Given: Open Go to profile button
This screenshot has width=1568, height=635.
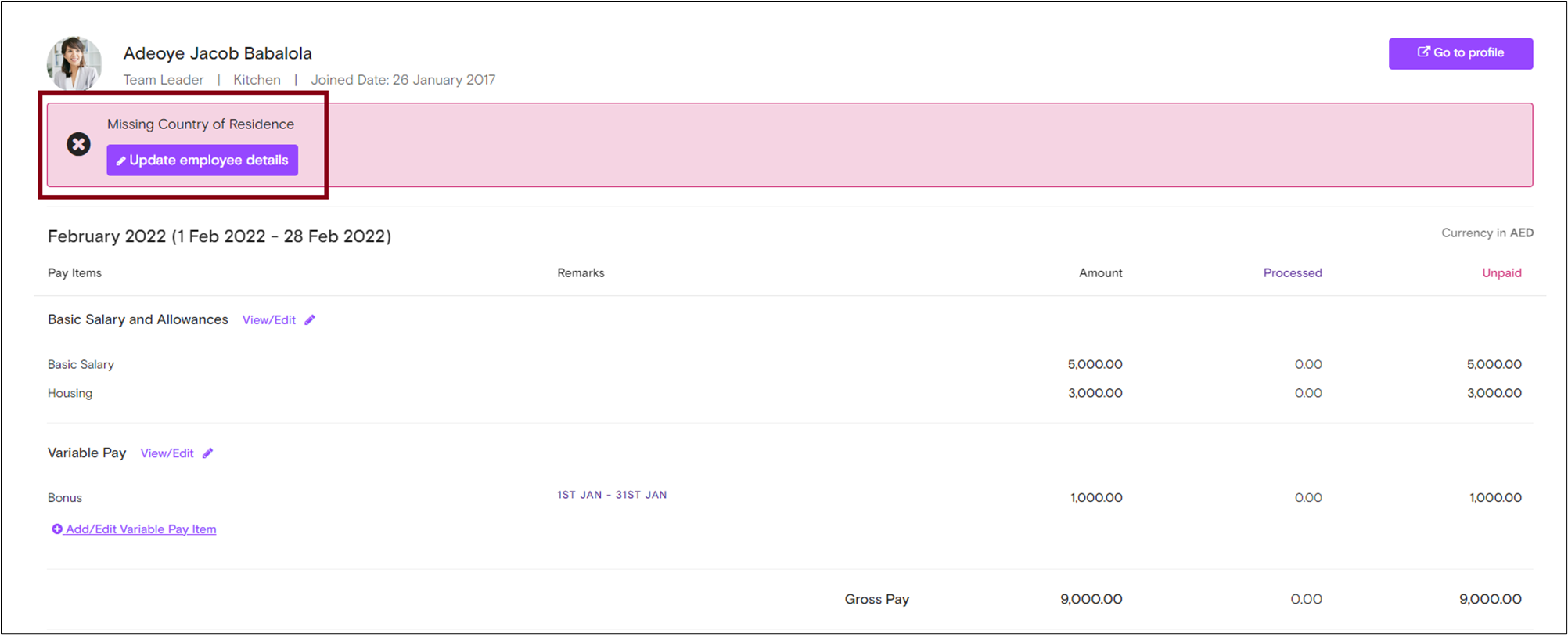Looking at the screenshot, I should point(1460,53).
